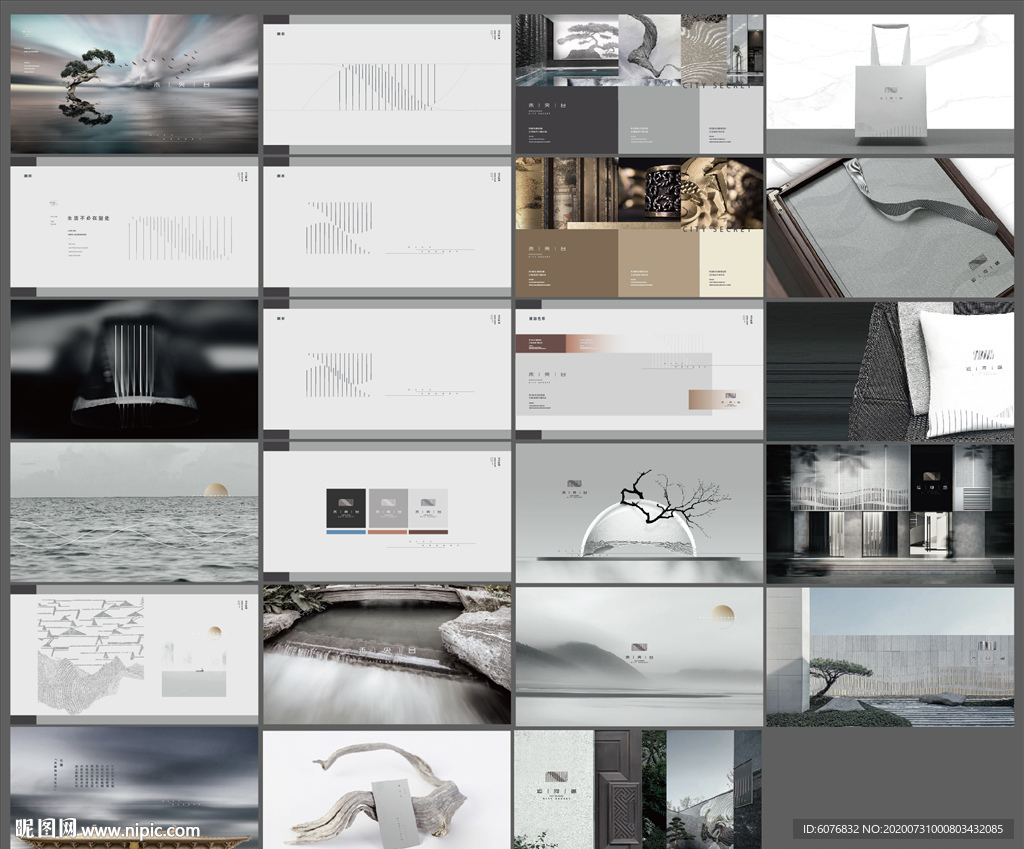The image size is (1024, 849).
Task: Open the mountain line drawing slide
Action: click(x=134, y=655)
